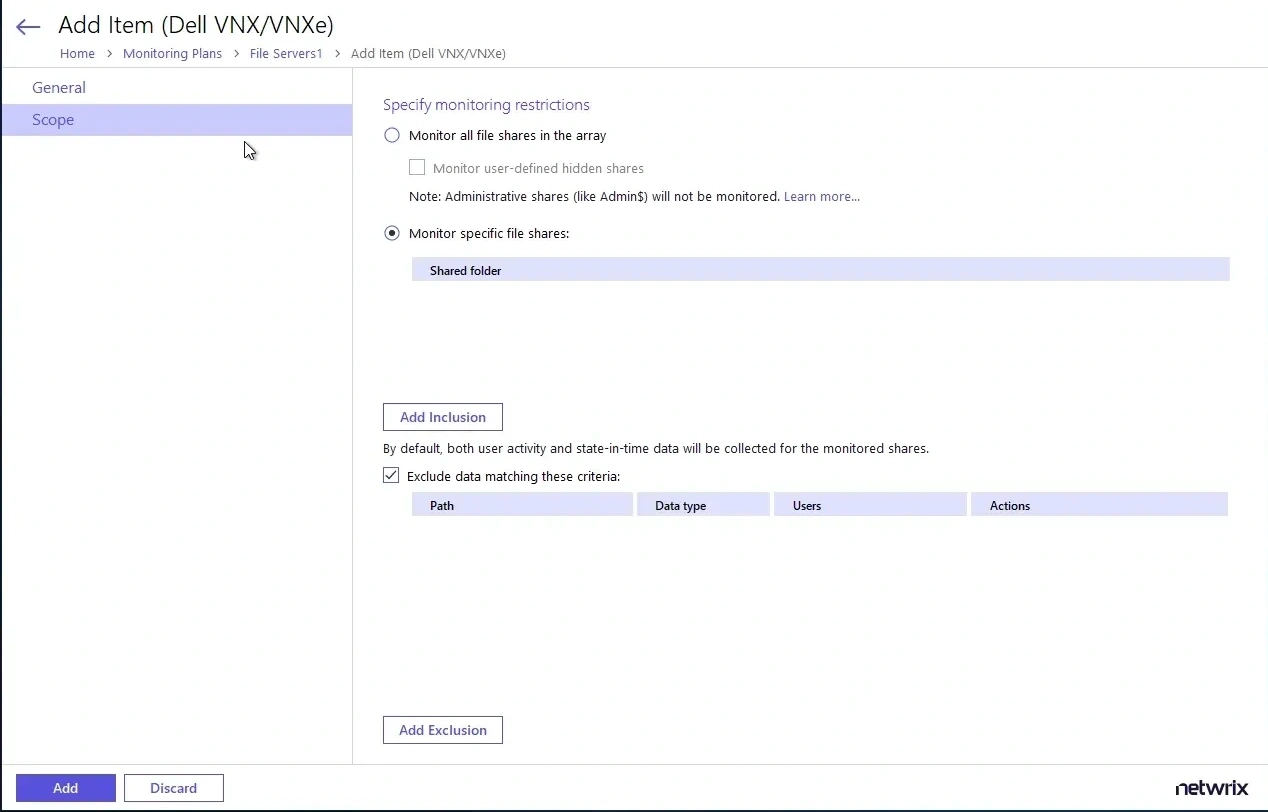1268x812 pixels.
Task: Open the General settings tab
Action: tap(59, 88)
